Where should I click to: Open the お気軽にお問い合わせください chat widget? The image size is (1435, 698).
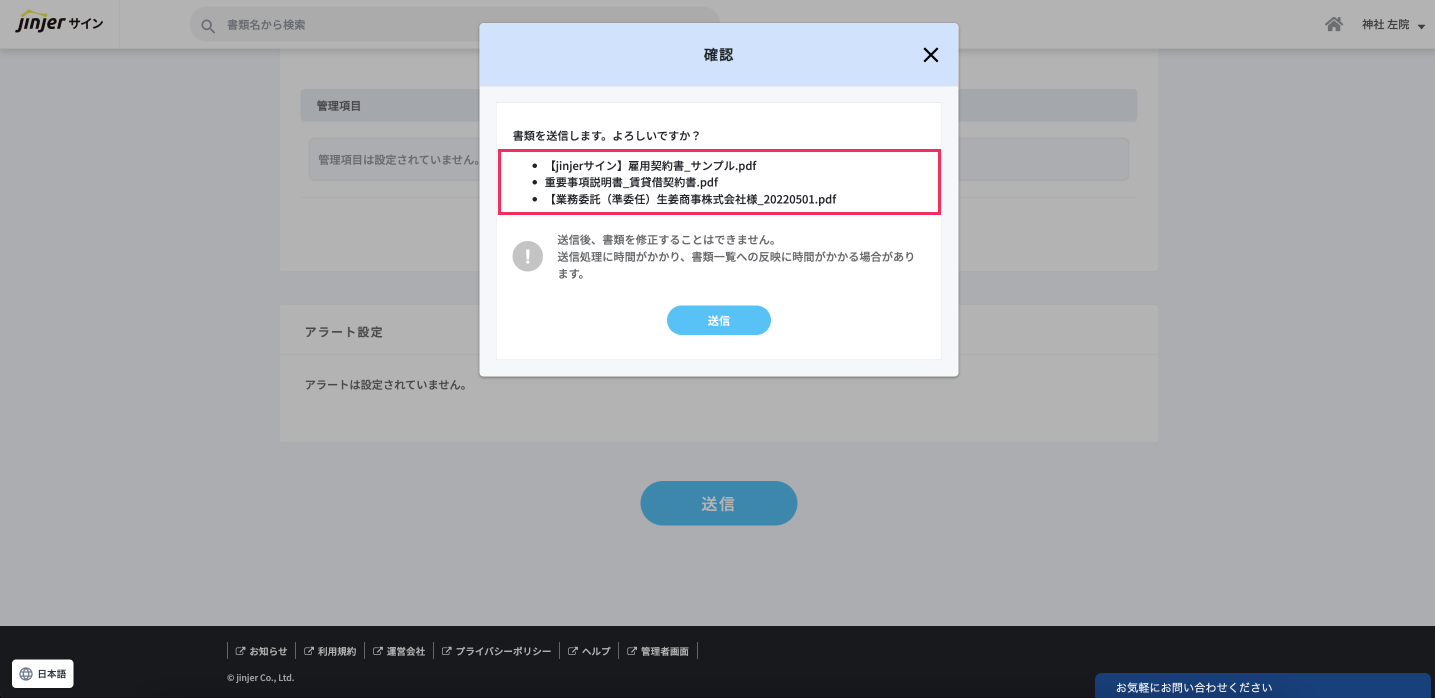(x=1264, y=686)
